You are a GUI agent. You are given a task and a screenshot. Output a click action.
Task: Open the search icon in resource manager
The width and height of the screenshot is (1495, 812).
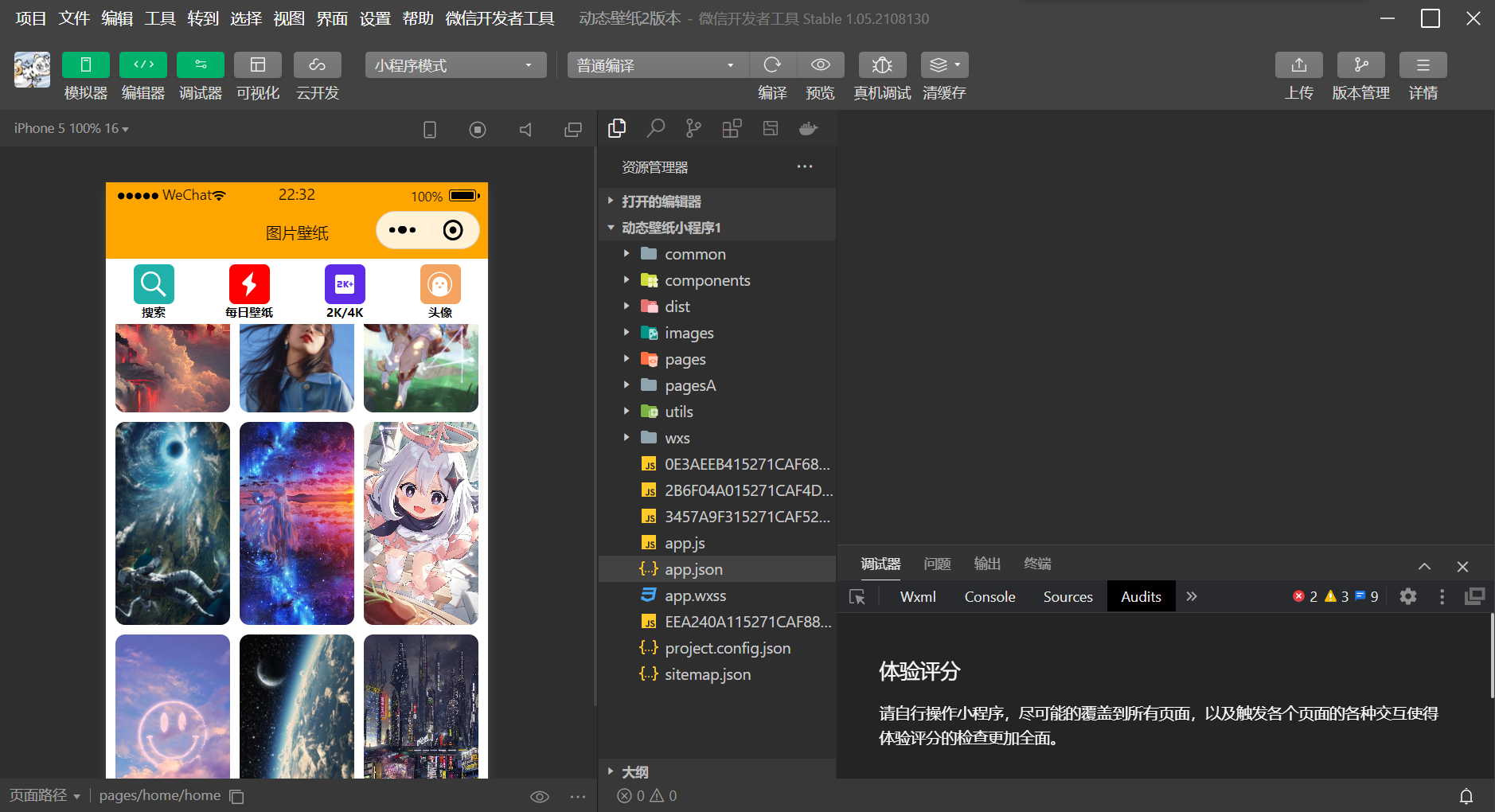(x=655, y=128)
